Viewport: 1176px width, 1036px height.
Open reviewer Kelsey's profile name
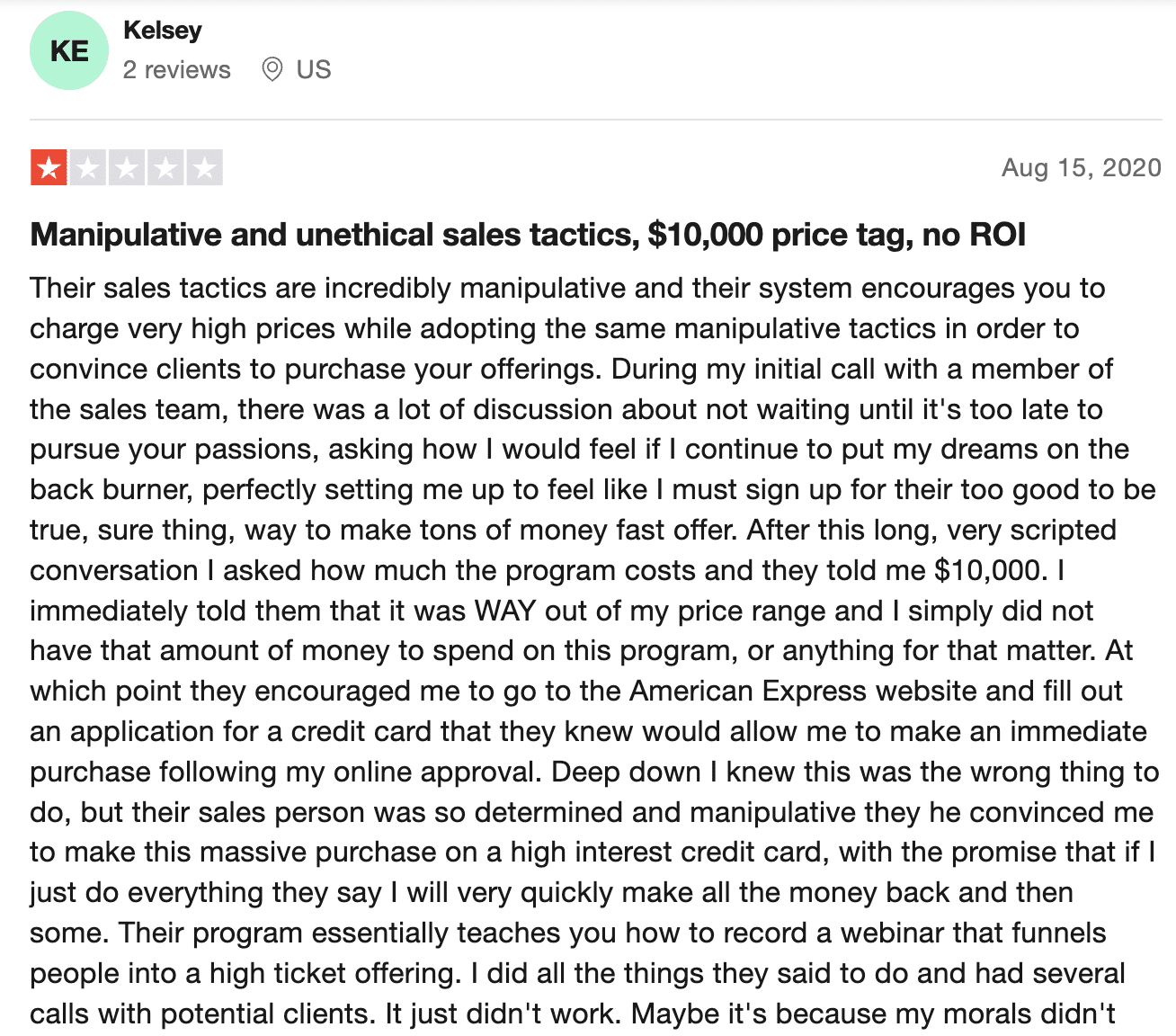coord(163,31)
